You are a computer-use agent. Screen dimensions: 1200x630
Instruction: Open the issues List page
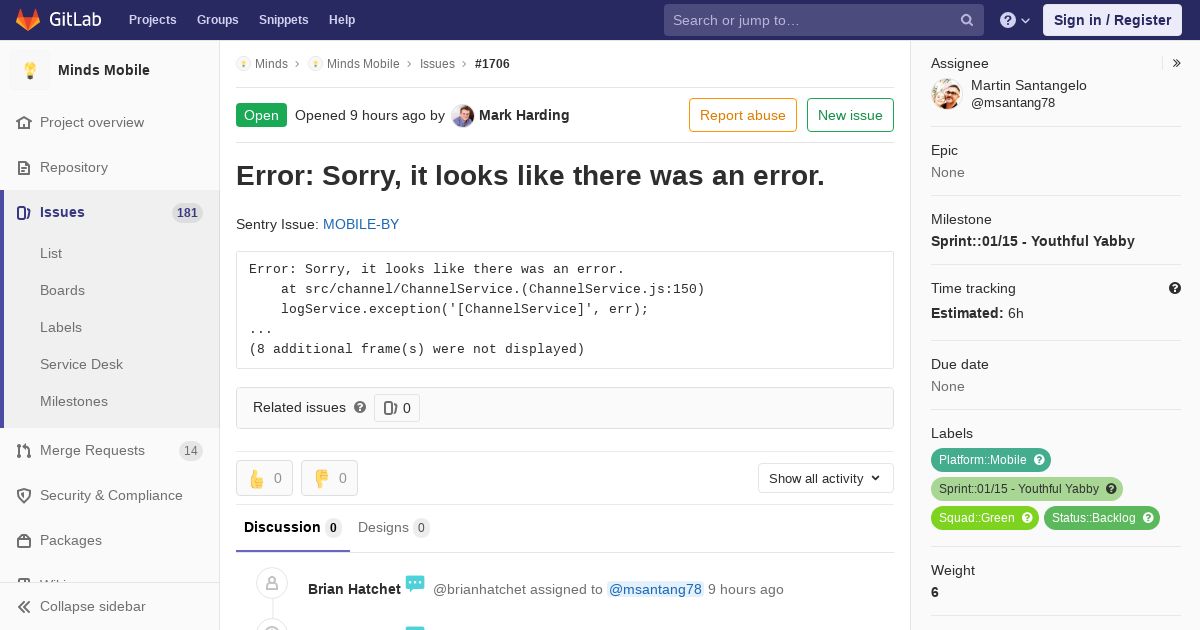(51, 253)
